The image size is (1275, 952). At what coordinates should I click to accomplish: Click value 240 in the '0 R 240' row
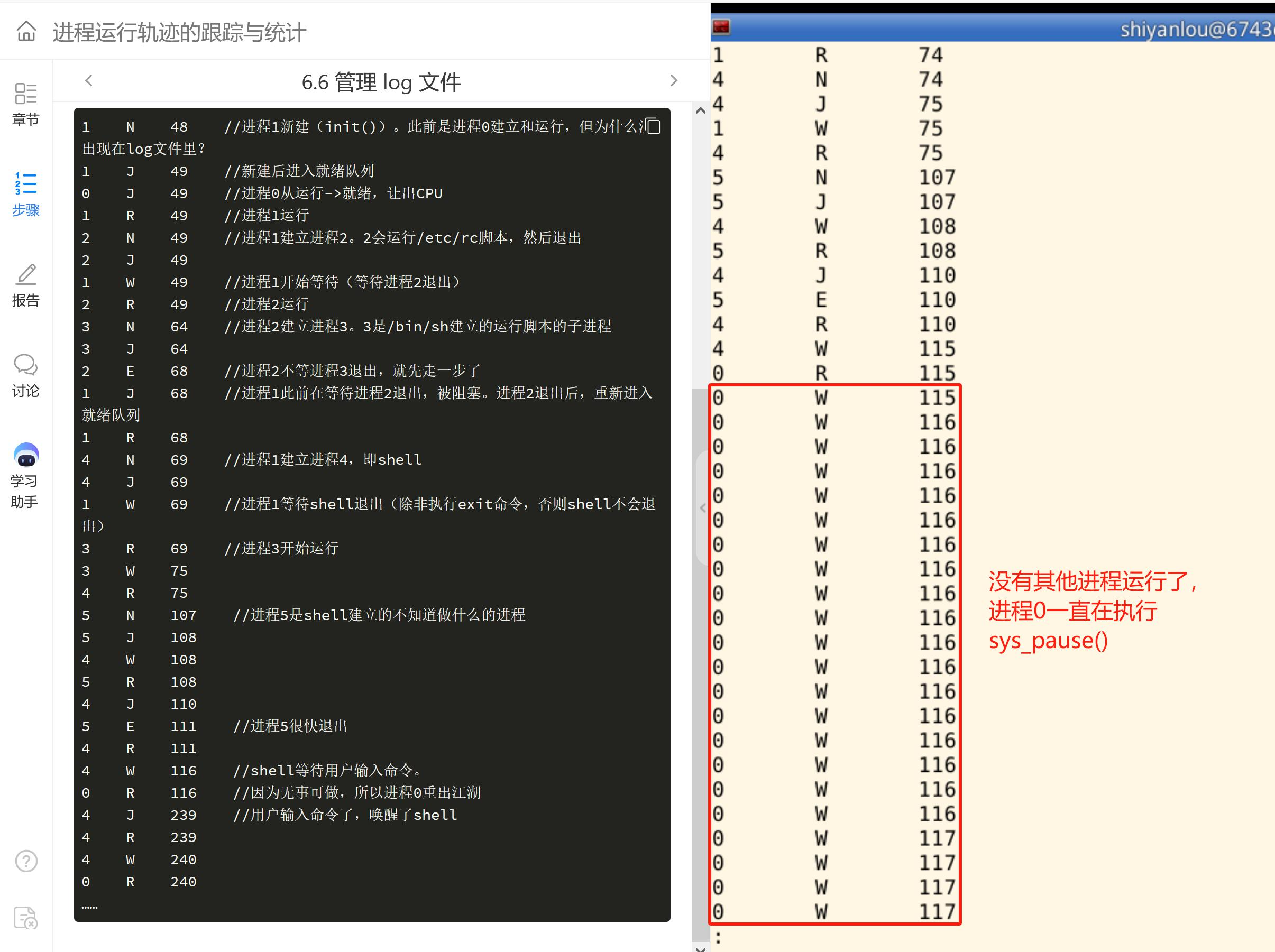[x=184, y=882]
